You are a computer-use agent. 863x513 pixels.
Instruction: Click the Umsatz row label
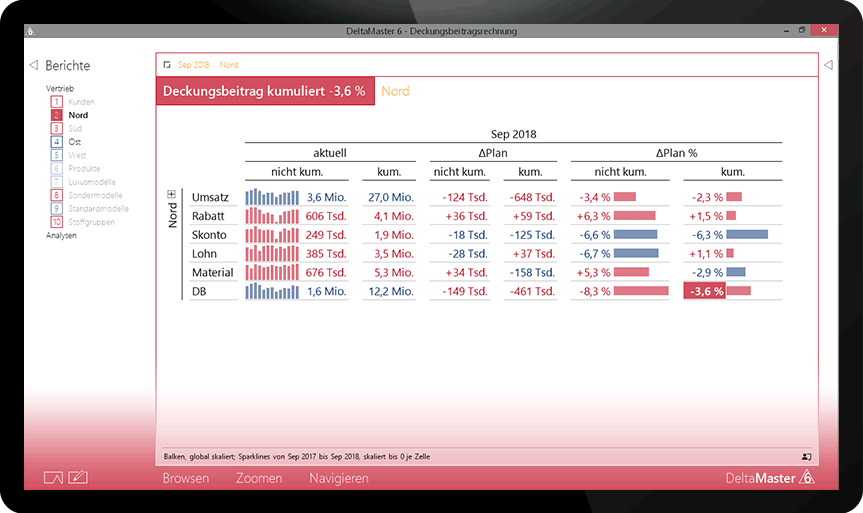(x=210, y=197)
